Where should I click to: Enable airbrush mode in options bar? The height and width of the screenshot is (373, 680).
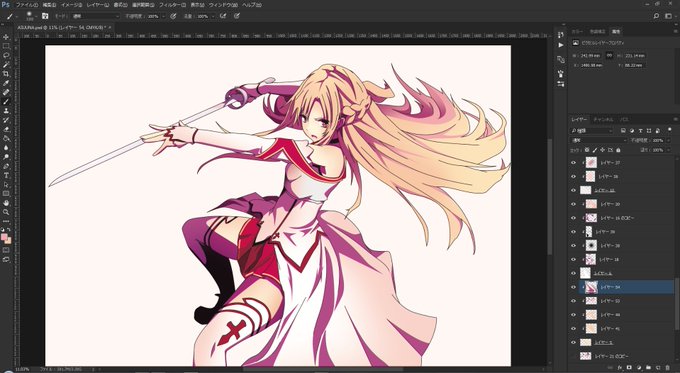click(x=223, y=16)
